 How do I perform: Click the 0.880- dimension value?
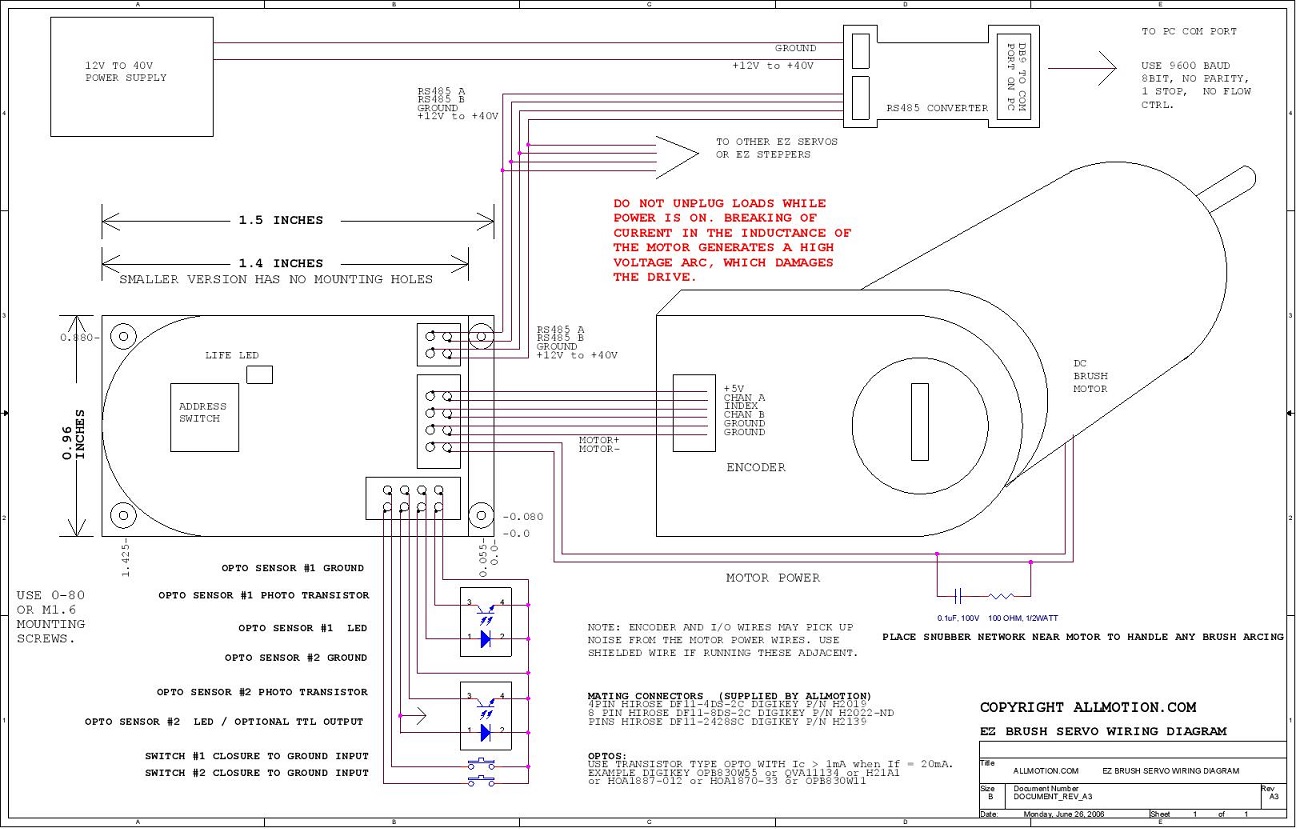[x=78, y=338]
